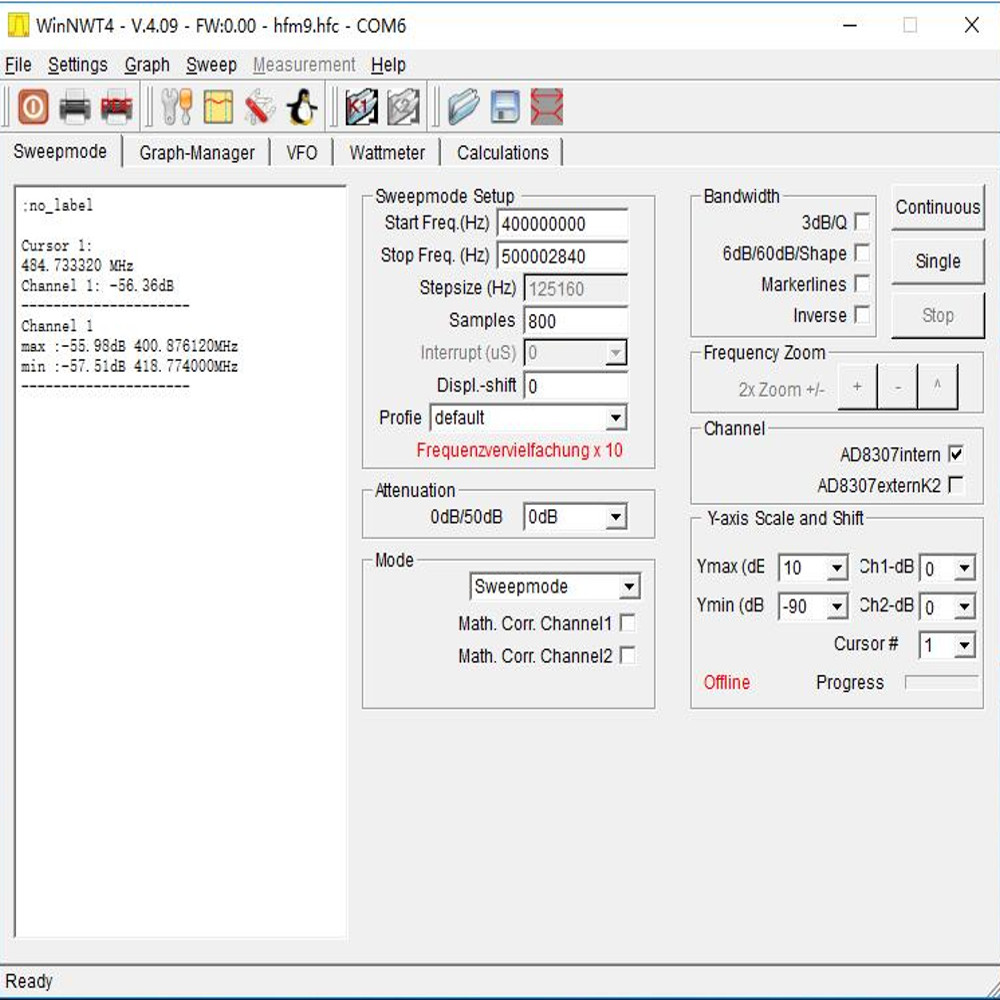Click the Progress bar indicator

click(x=938, y=682)
